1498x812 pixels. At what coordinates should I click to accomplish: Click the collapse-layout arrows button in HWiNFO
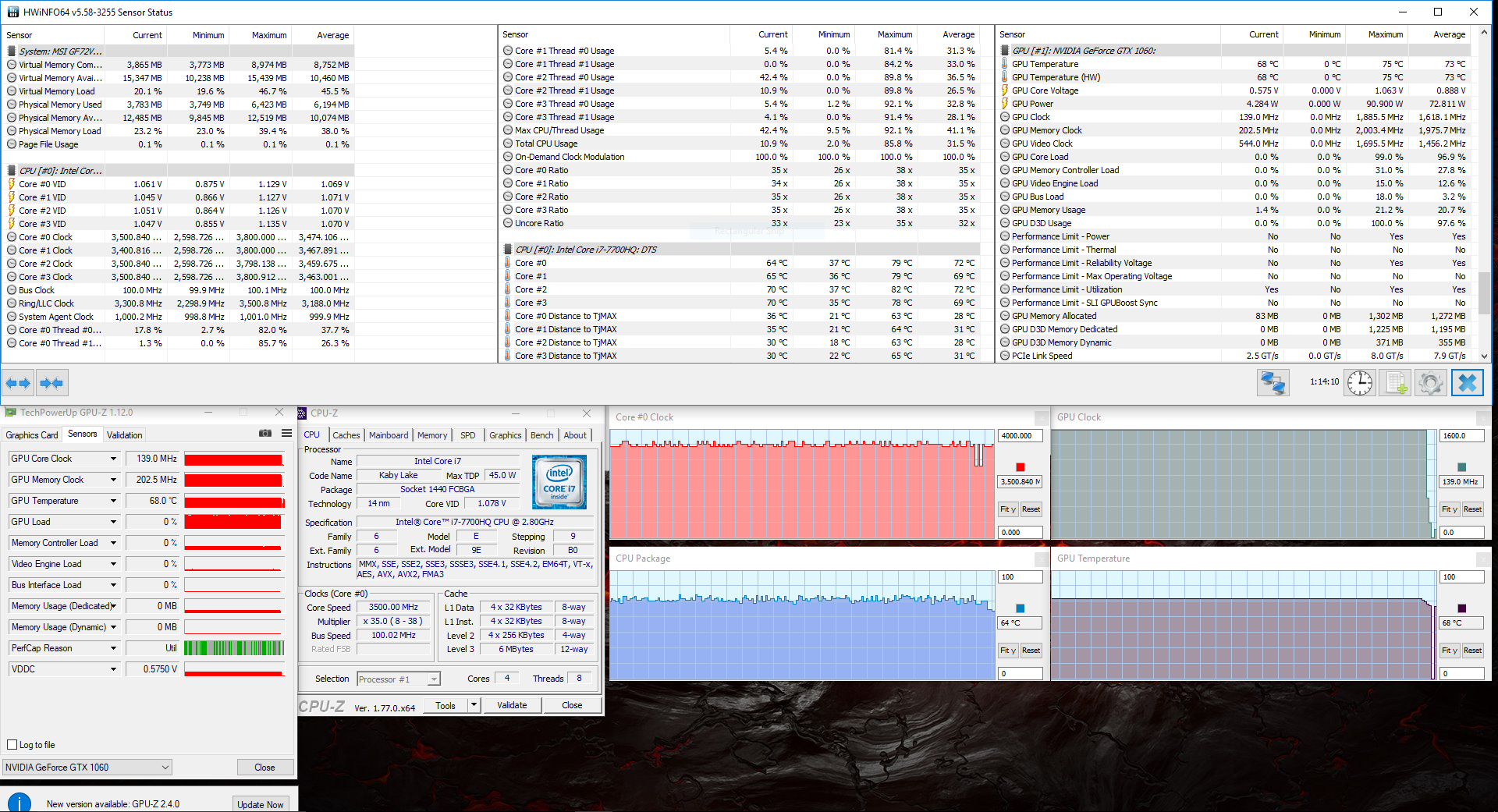(51, 383)
